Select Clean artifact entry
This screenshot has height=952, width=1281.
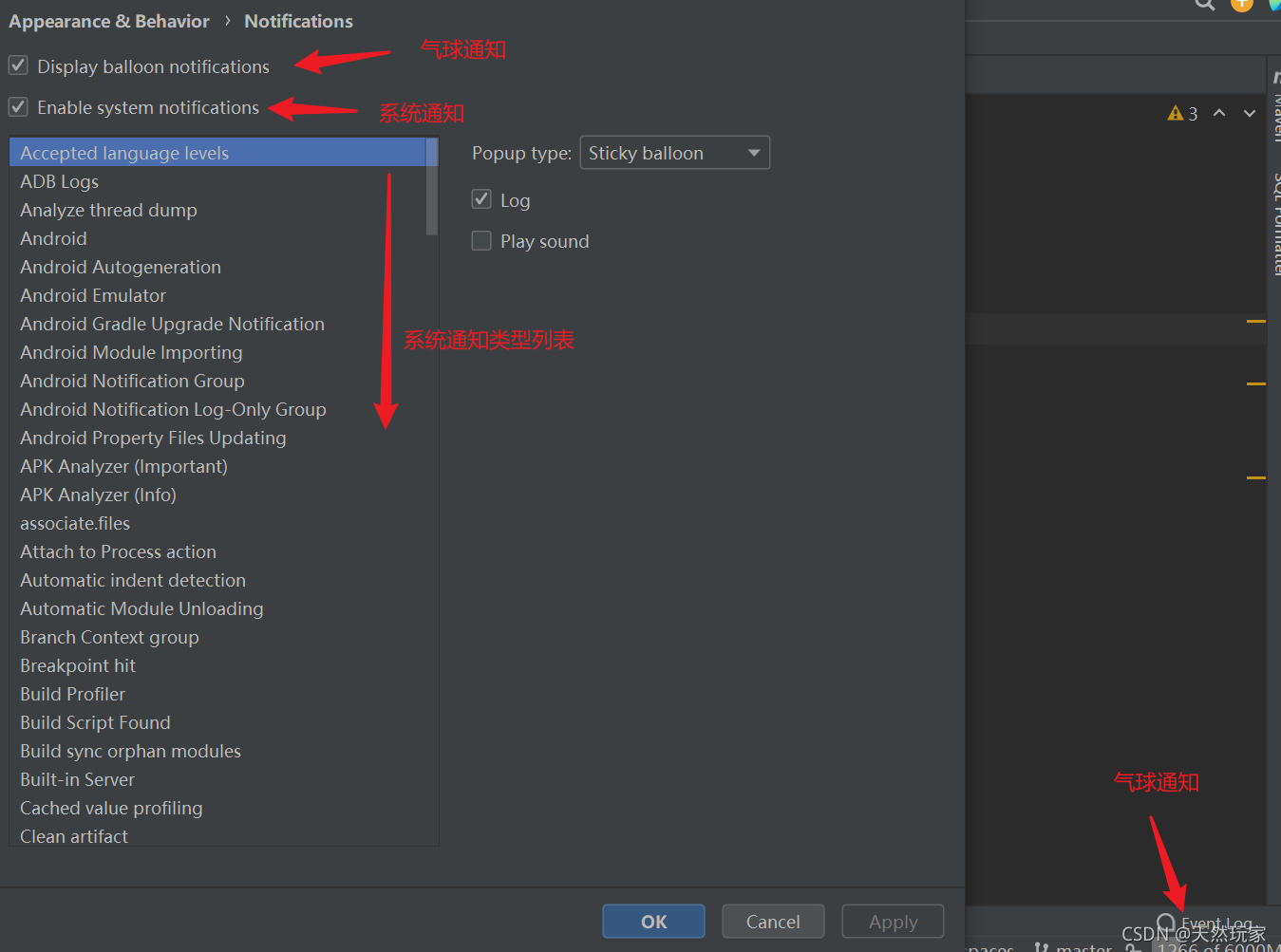pos(217,835)
